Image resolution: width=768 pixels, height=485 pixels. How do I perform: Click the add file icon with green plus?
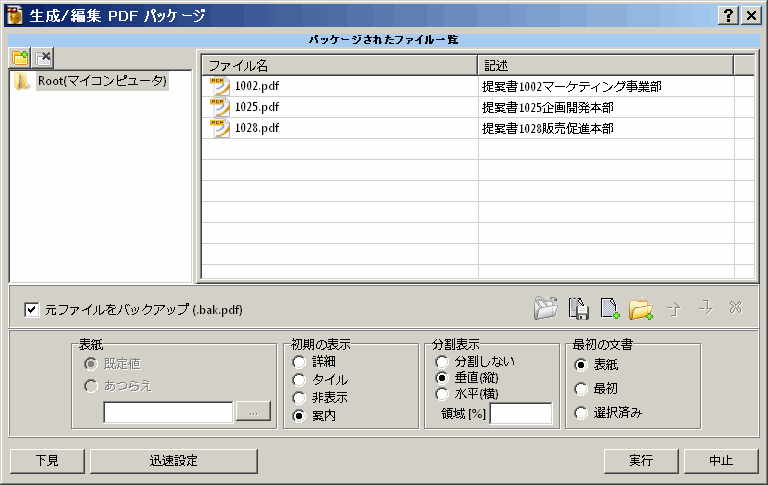click(x=610, y=309)
